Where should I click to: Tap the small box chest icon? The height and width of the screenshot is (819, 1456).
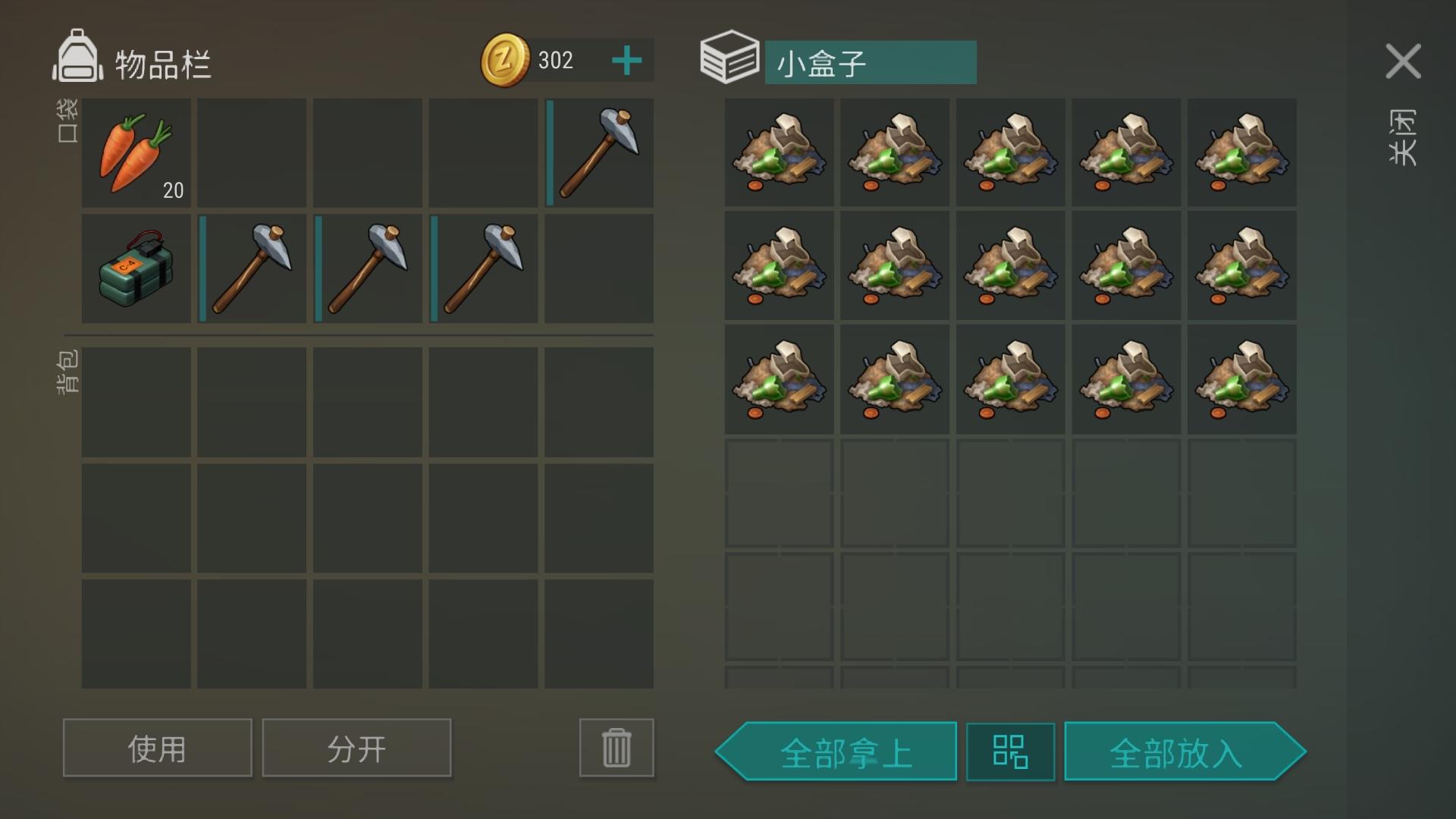click(x=729, y=57)
